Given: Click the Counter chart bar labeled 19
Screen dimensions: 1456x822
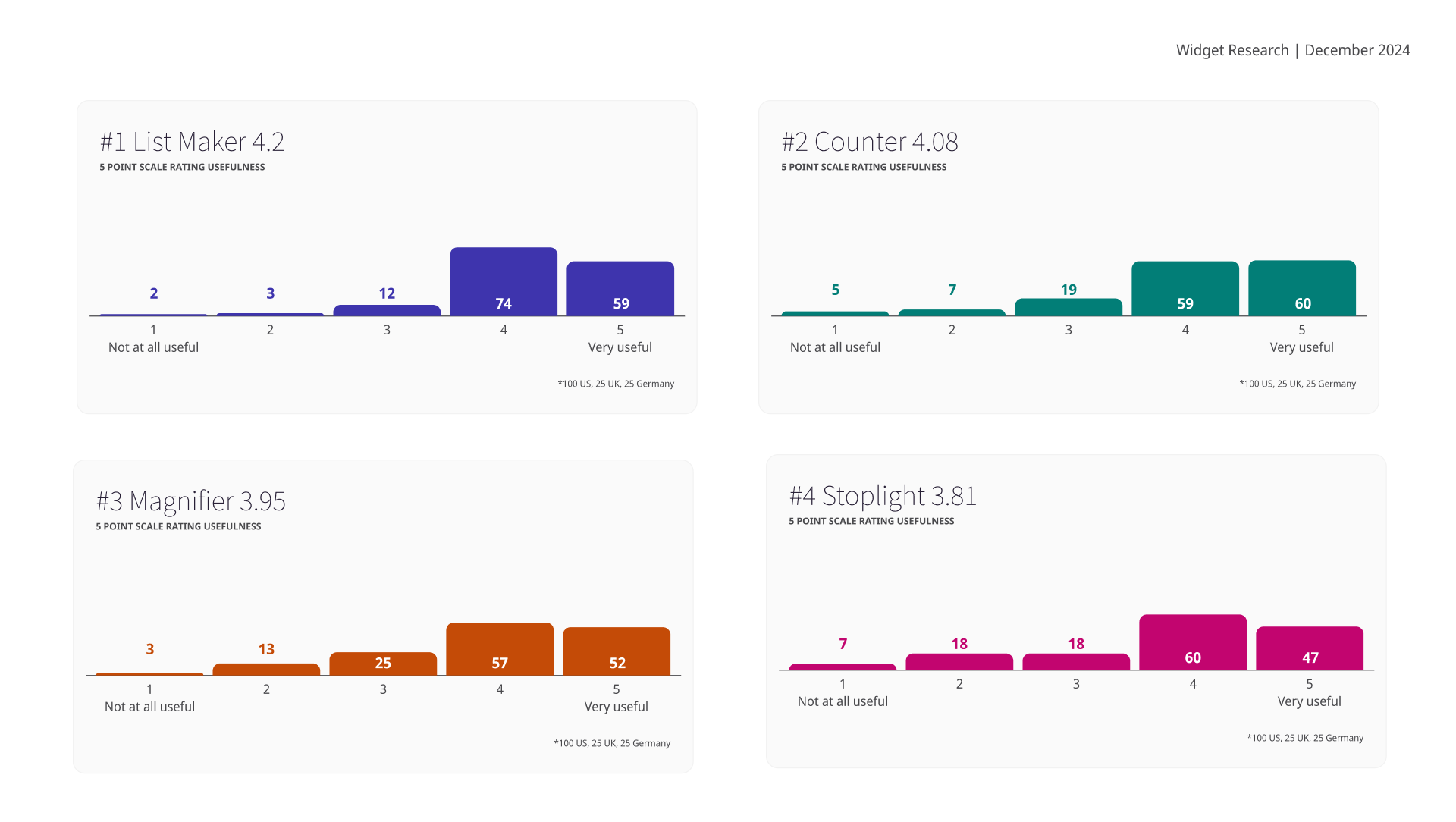Looking at the screenshot, I should tap(1068, 307).
